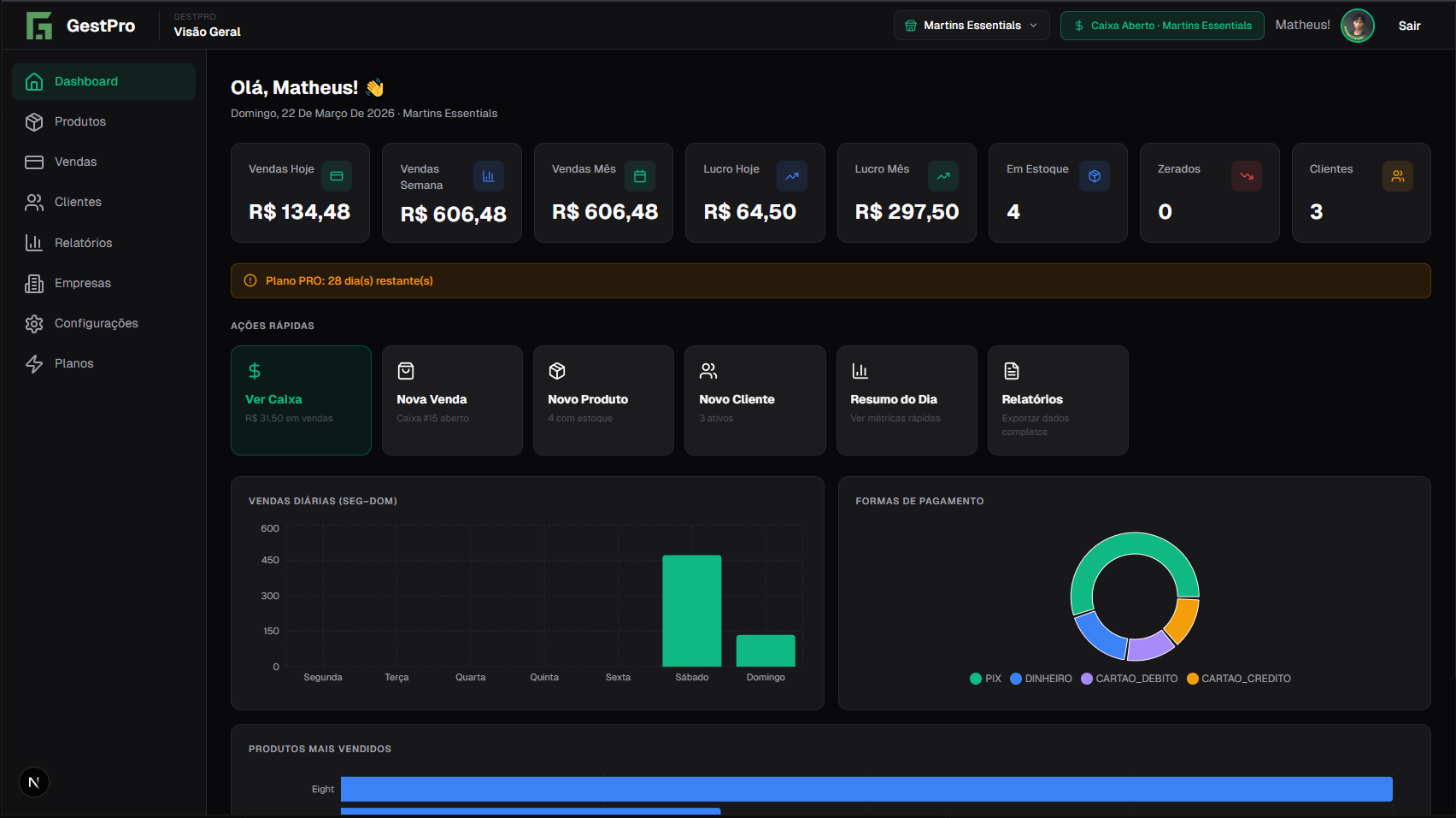The width and height of the screenshot is (1456, 818).
Task: Click the box icon in Em Estoque card
Action: coord(1095,176)
